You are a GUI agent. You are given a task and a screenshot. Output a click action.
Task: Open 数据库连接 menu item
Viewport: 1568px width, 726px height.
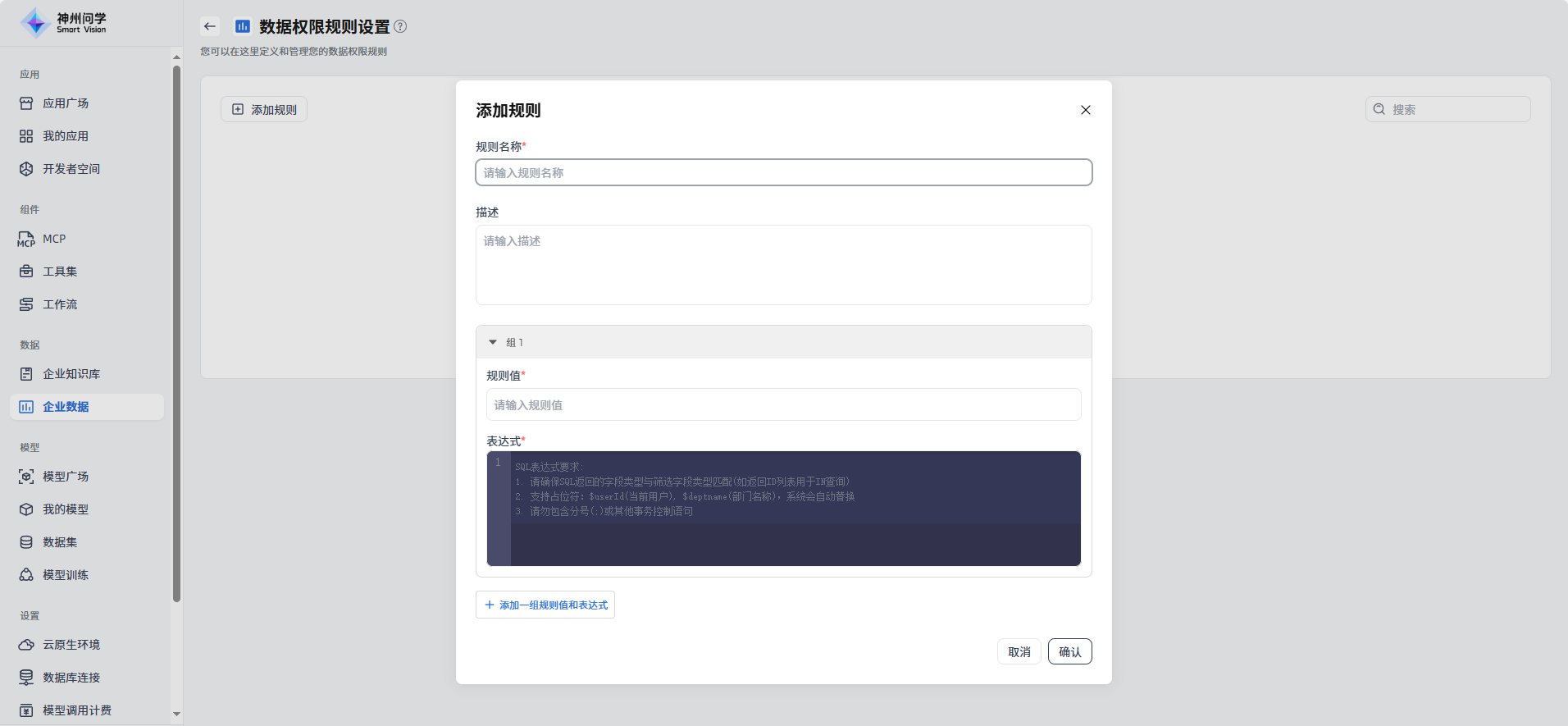coord(71,678)
